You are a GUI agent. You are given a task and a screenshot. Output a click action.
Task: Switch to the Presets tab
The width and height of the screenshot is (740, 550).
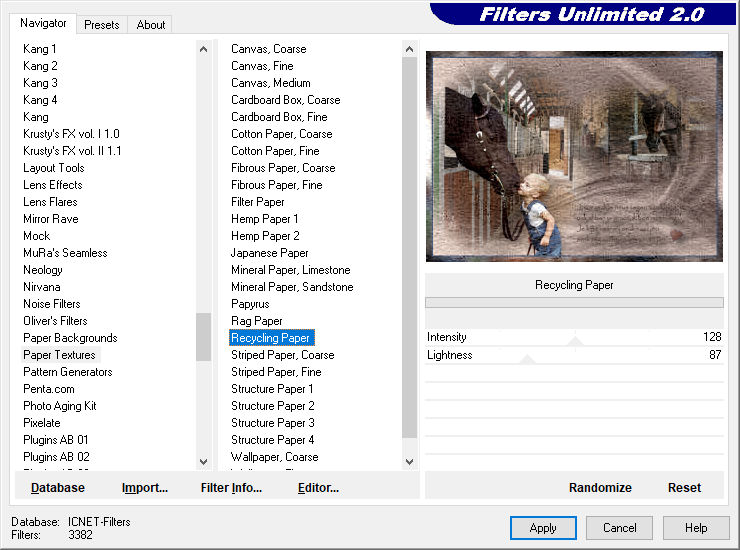click(x=101, y=25)
